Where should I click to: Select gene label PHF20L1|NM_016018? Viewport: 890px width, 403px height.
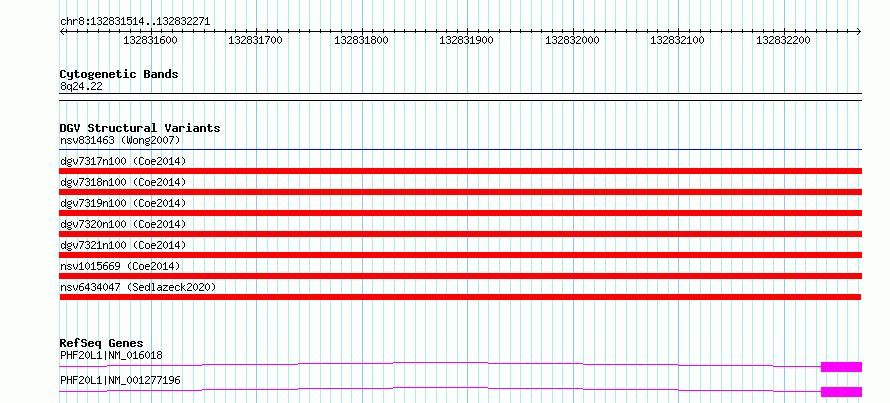click(111, 356)
